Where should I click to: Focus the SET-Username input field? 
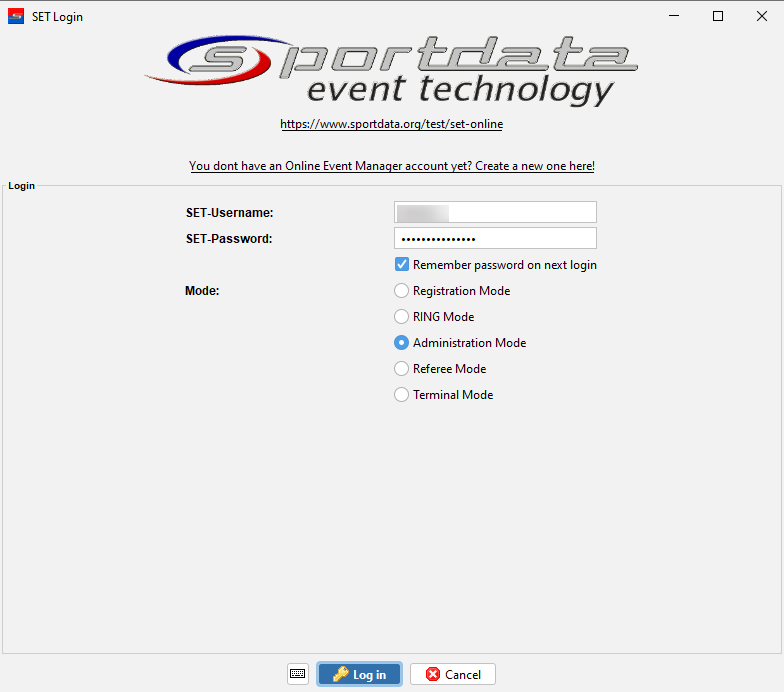[x=496, y=212]
